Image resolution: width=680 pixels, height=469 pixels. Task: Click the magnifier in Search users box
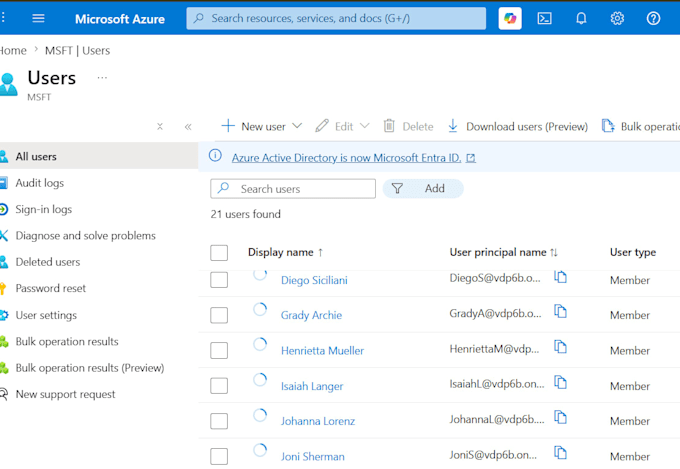click(223, 188)
